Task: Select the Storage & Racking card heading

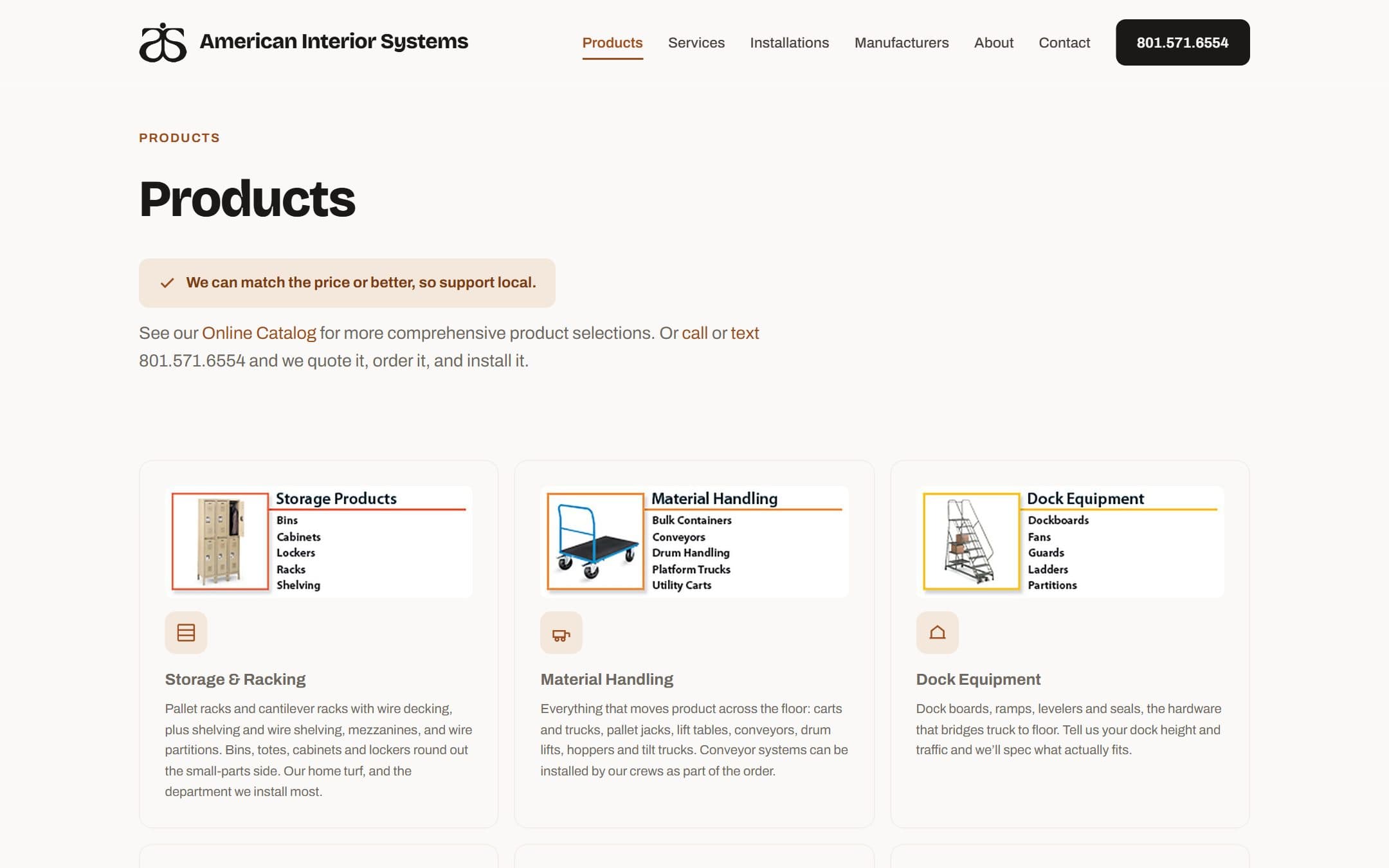Action: pos(235,680)
